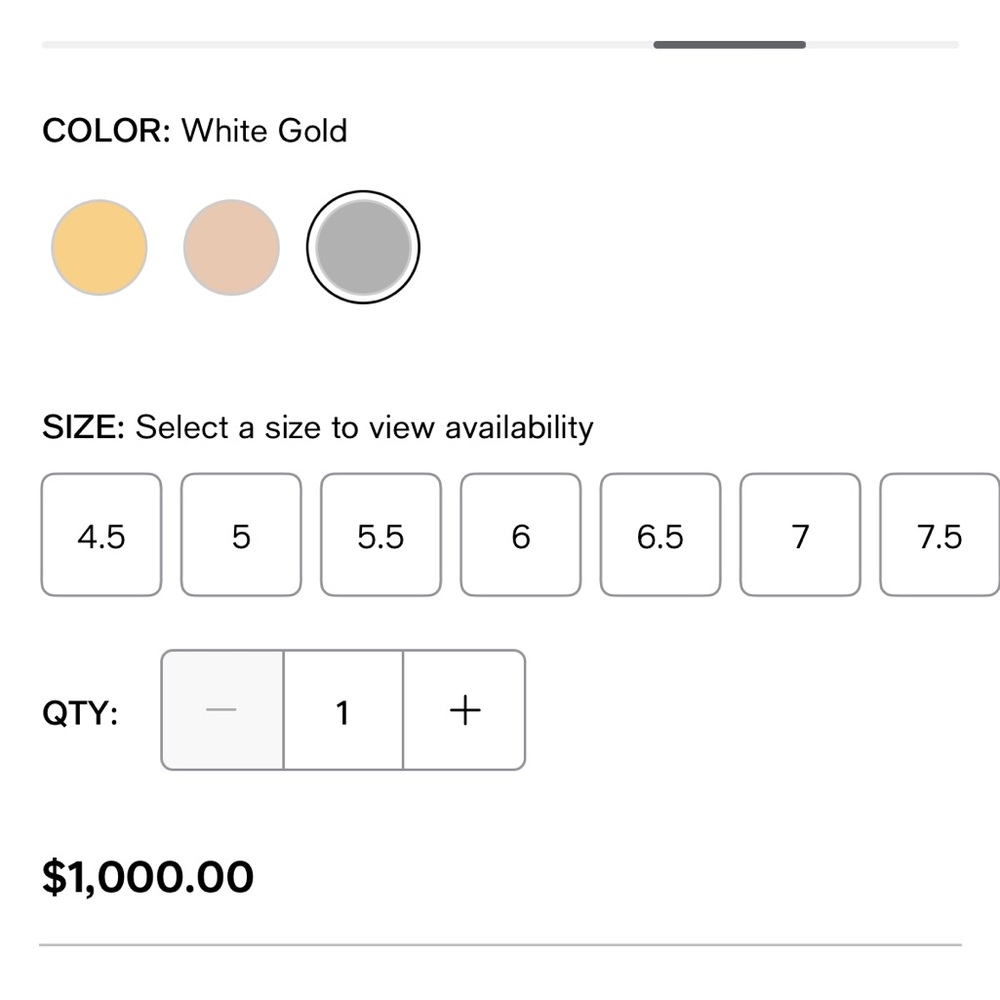Pick size 7 for the ring

(x=800, y=536)
